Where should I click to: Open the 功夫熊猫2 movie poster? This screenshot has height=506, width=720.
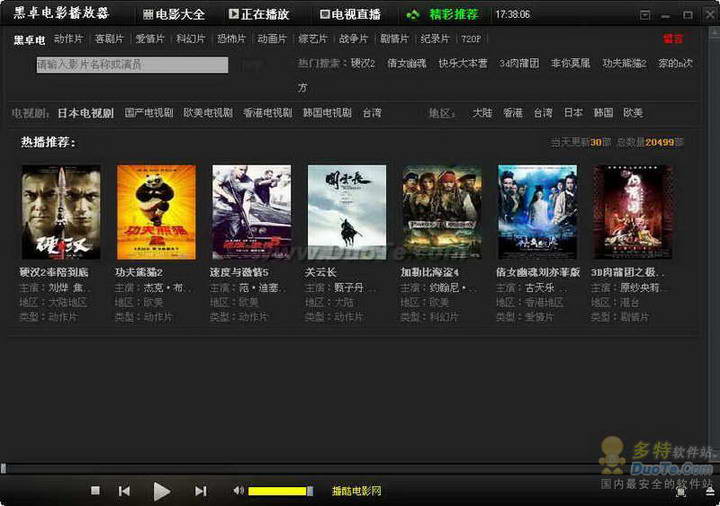point(155,212)
